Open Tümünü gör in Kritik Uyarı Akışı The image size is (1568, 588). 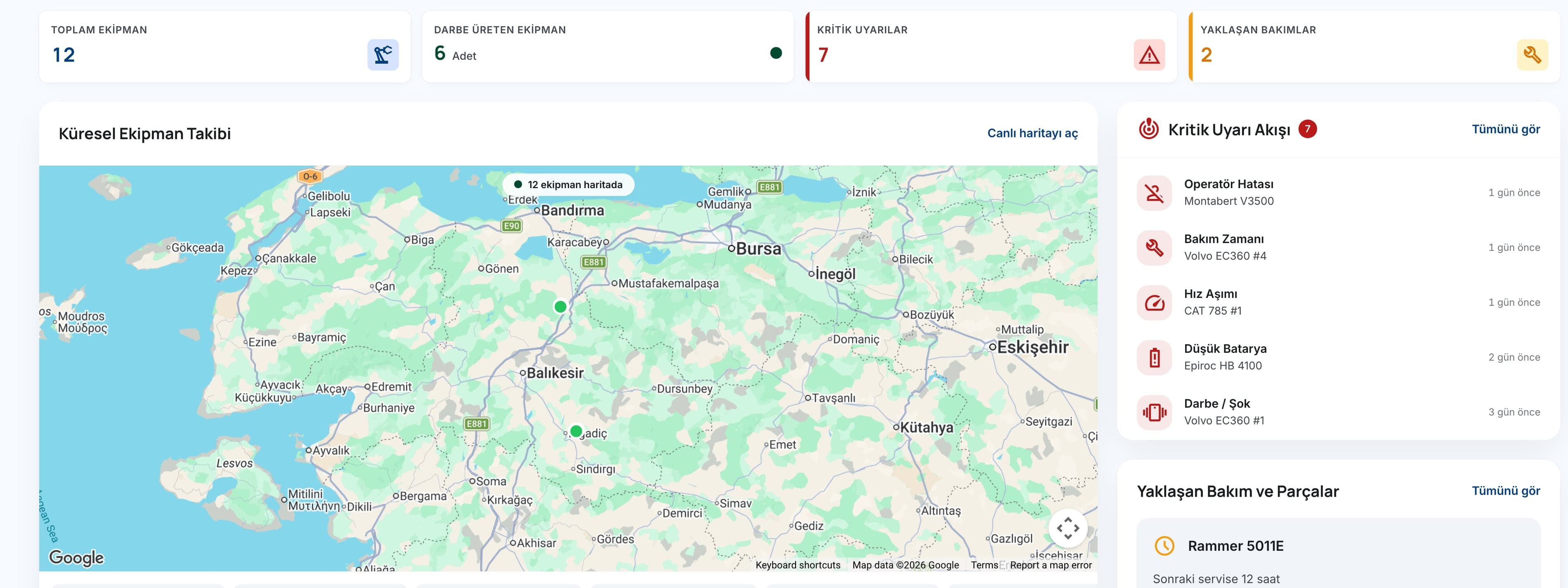1505,129
